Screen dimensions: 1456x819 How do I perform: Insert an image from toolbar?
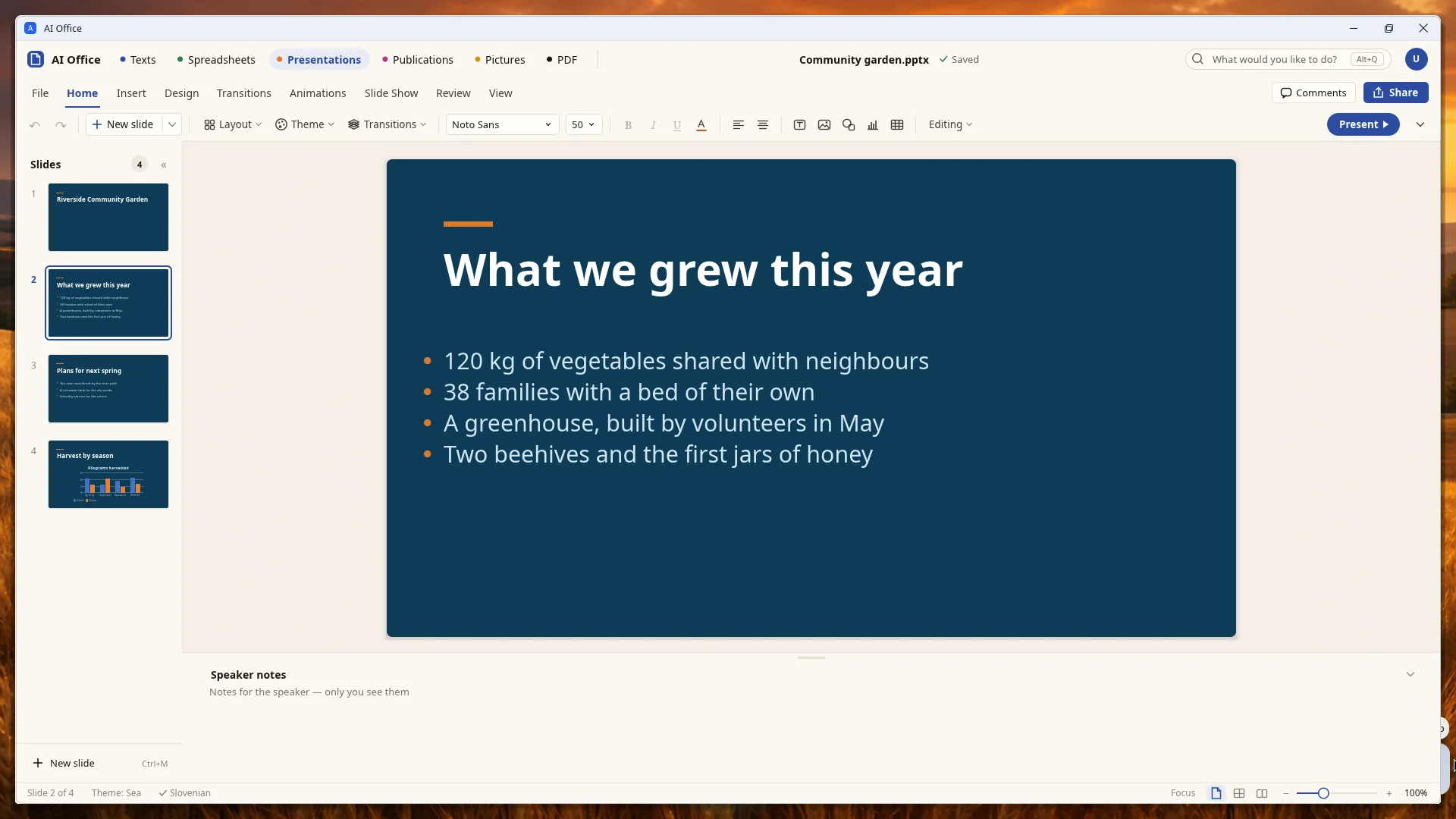(x=824, y=125)
